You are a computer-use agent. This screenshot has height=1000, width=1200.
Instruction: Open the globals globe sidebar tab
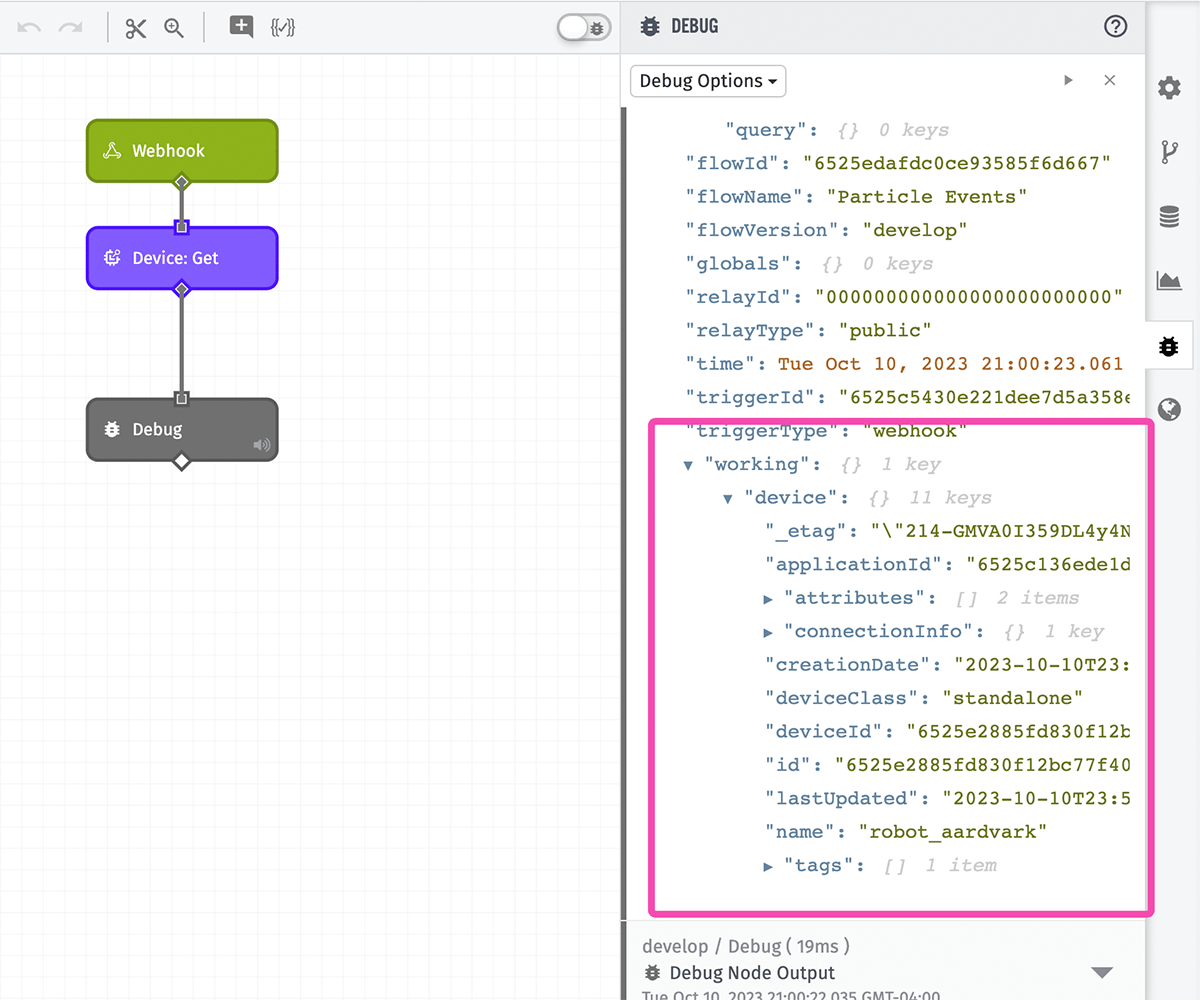(x=1169, y=409)
